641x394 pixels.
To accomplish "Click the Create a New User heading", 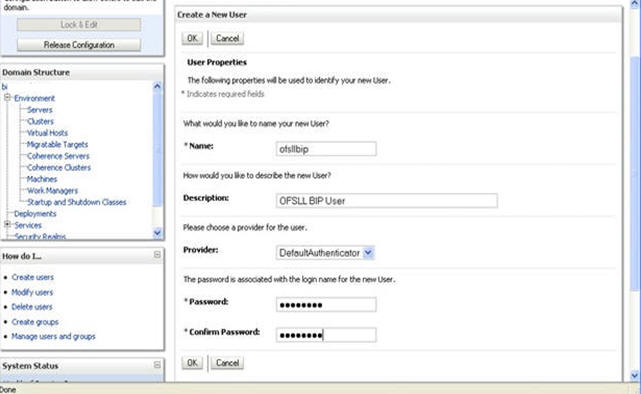I will [x=212, y=15].
